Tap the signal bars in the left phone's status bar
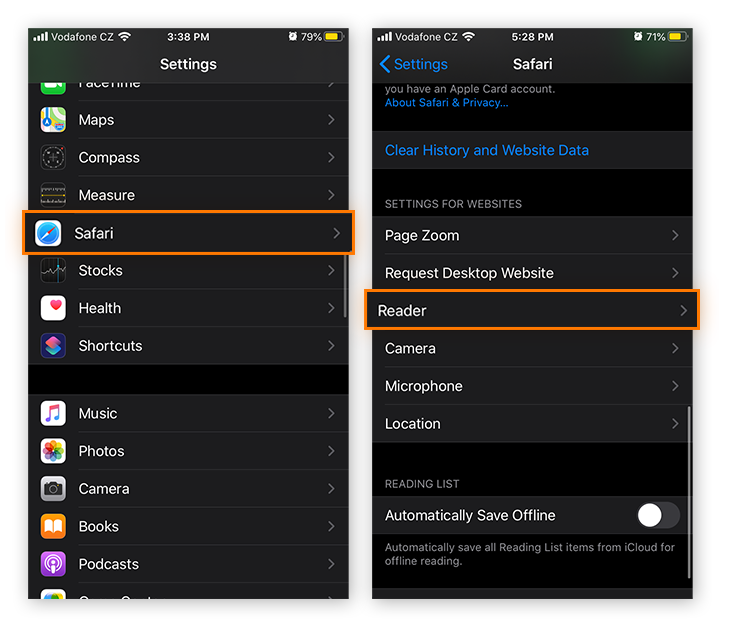 (x=40, y=36)
